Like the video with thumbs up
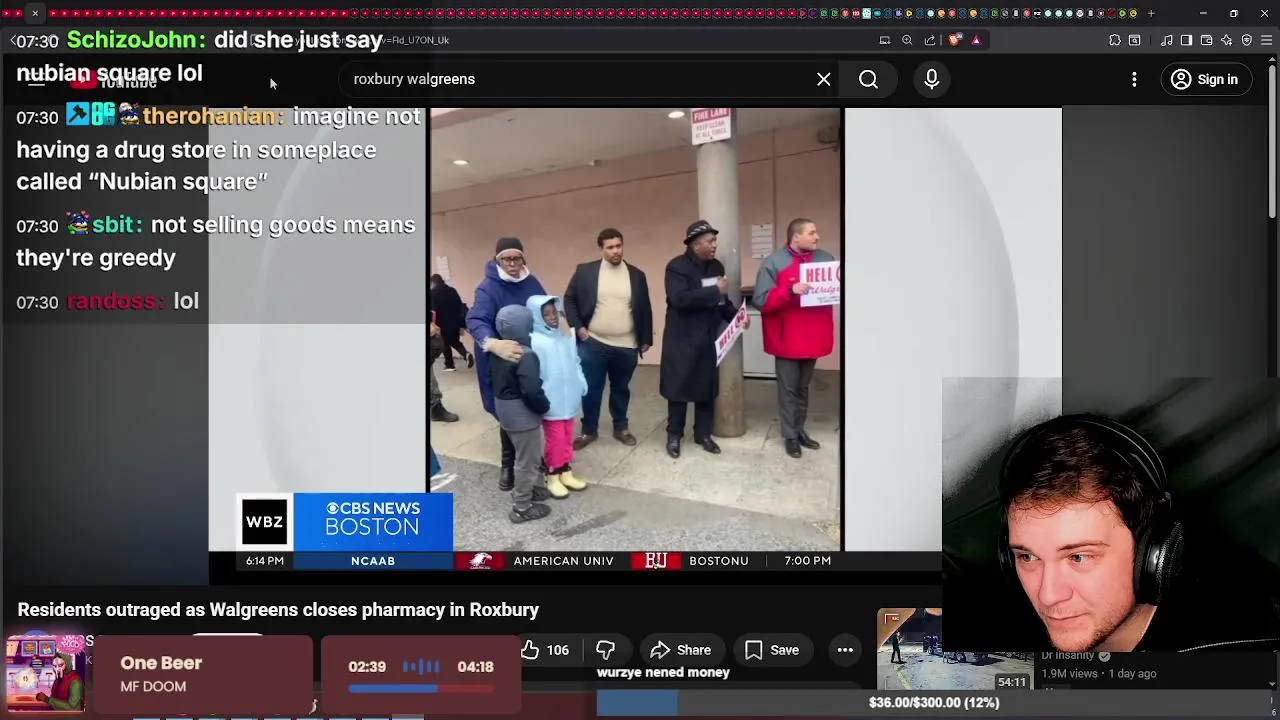The width and height of the screenshot is (1280, 720). [x=545, y=650]
